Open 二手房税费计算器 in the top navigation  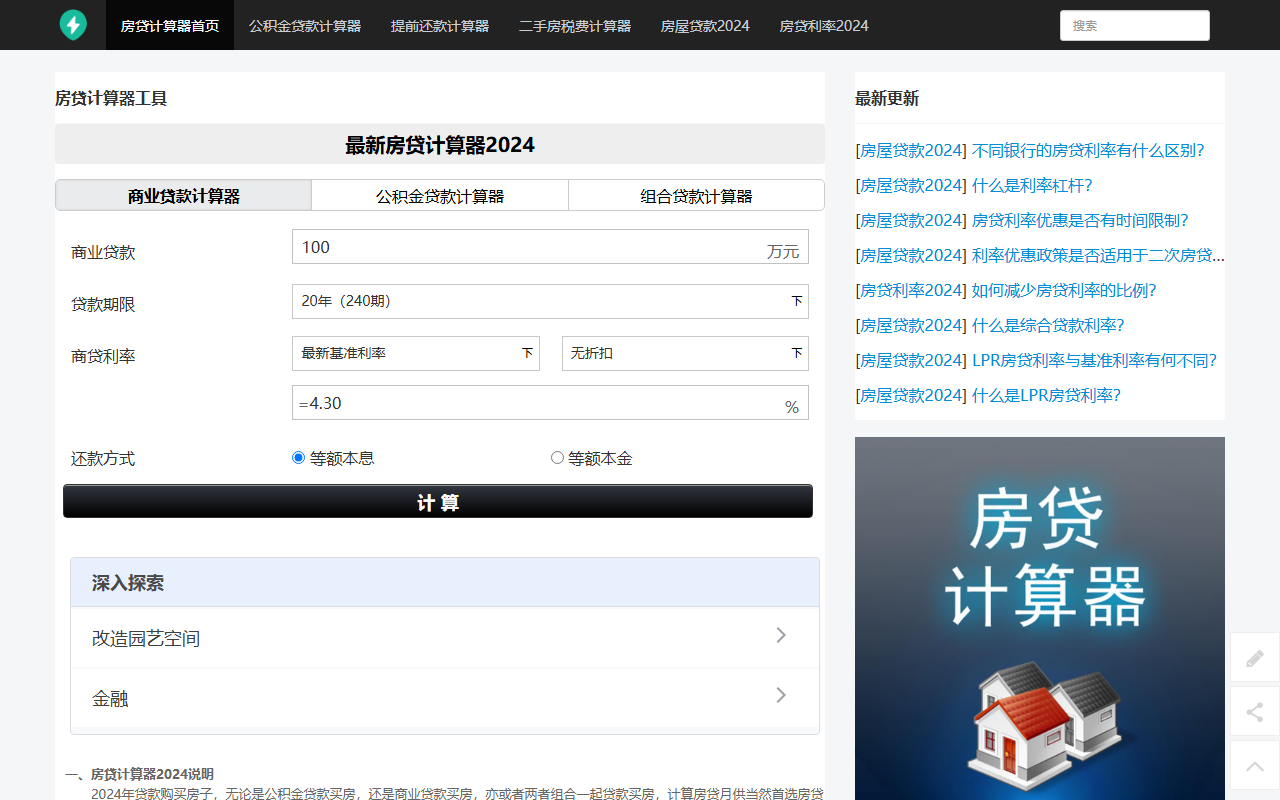click(575, 25)
